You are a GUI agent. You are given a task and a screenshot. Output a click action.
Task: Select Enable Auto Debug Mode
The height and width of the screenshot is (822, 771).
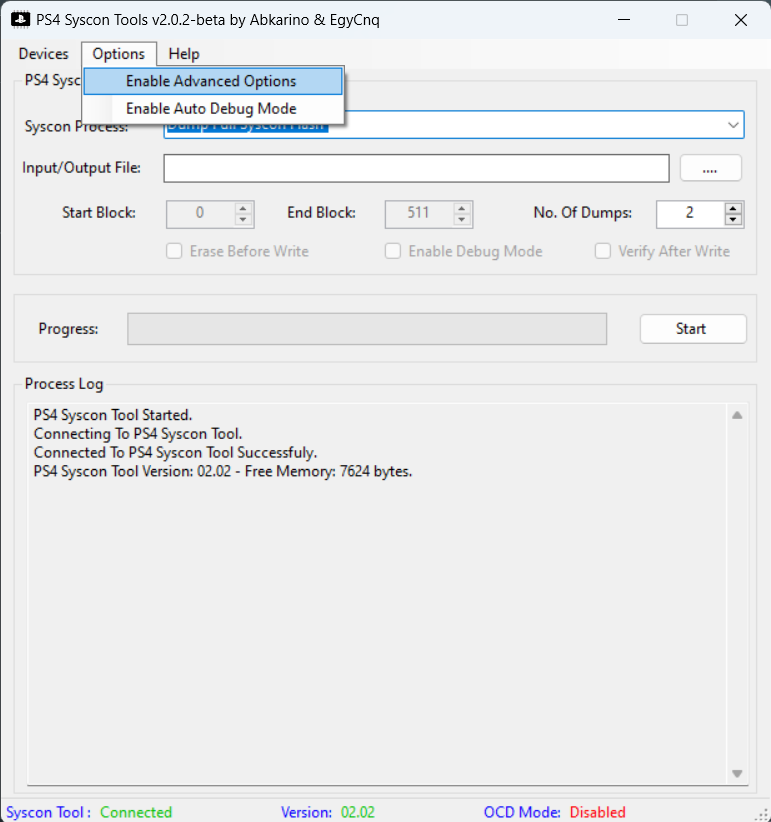tap(213, 109)
